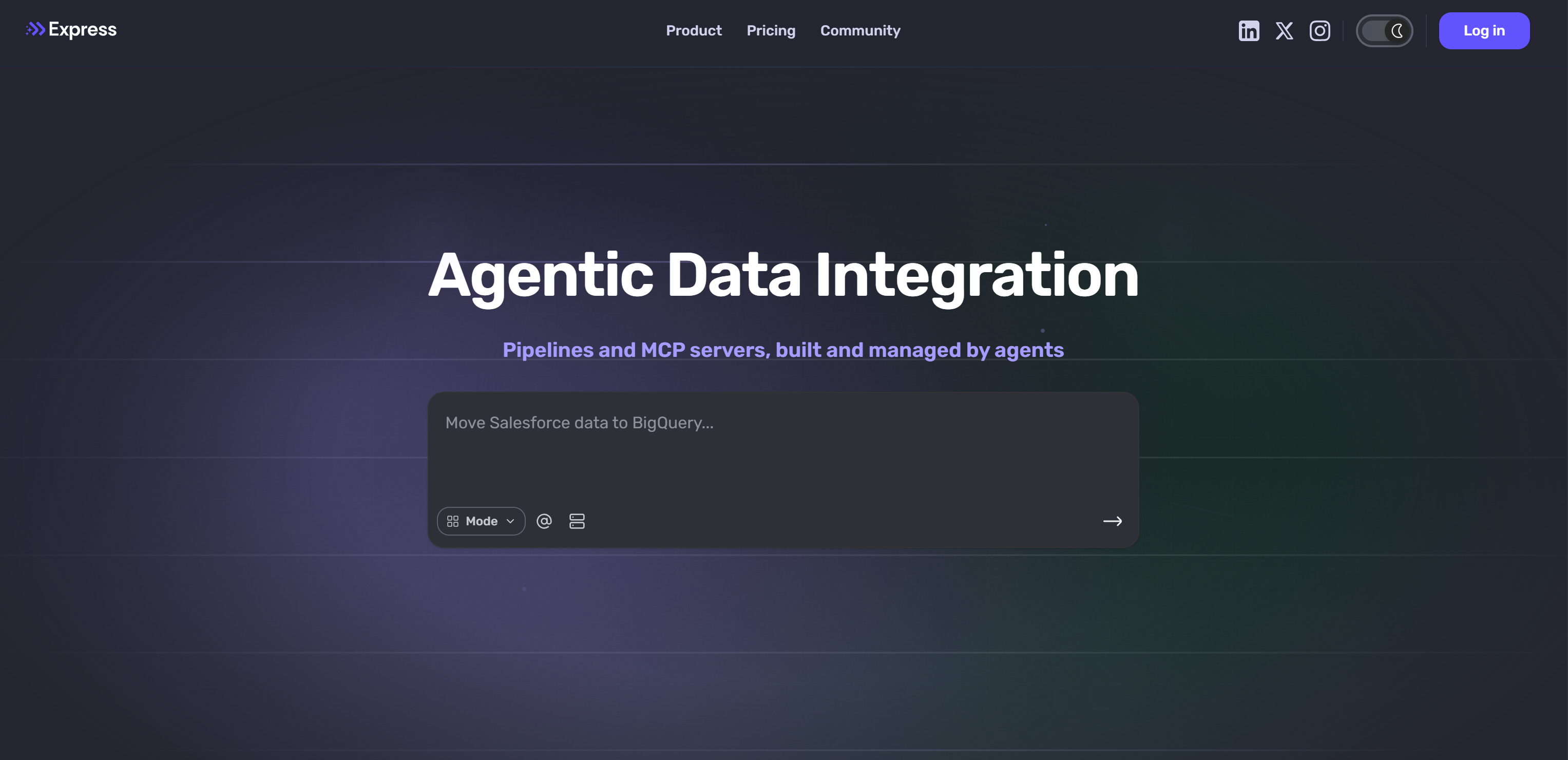The height and width of the screenshot is (760, 1568).
Task: Open the Community menu item
Action: pos(859,30)
